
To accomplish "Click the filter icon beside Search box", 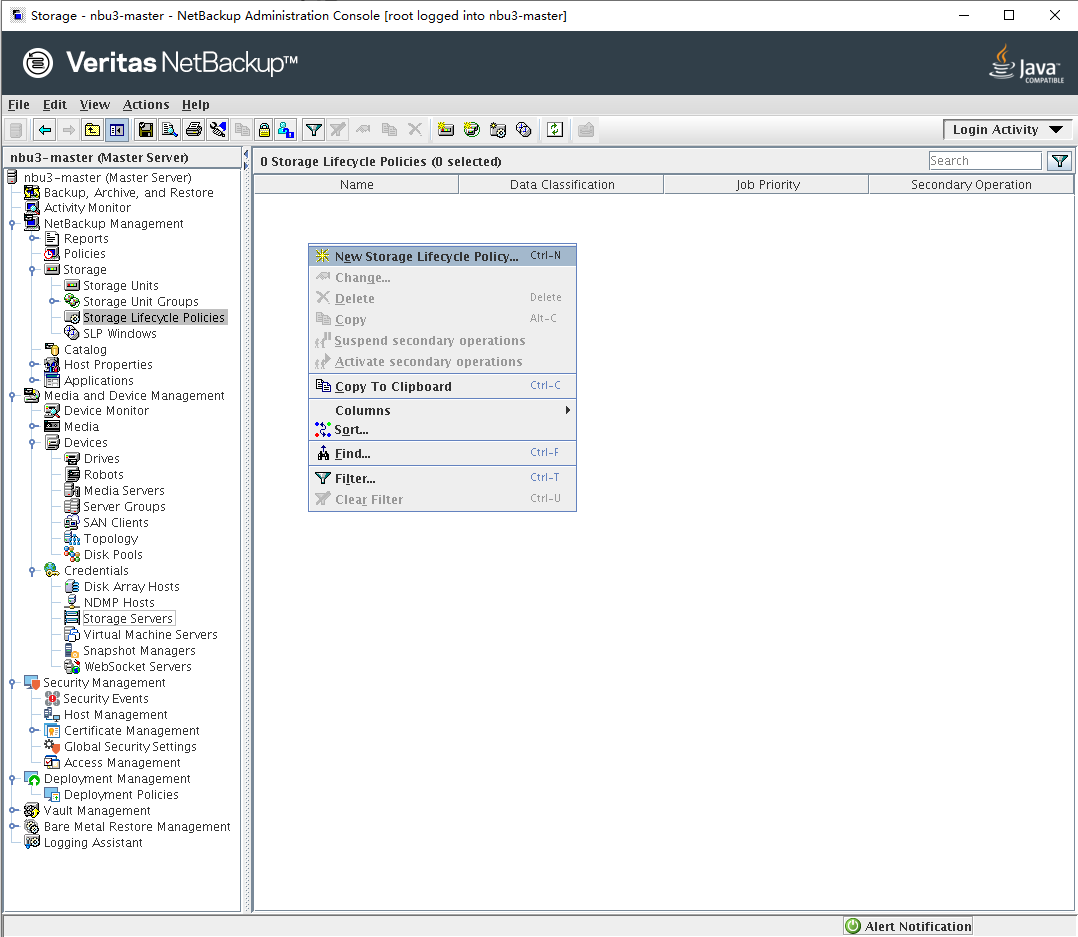I will pos(1059,161).
